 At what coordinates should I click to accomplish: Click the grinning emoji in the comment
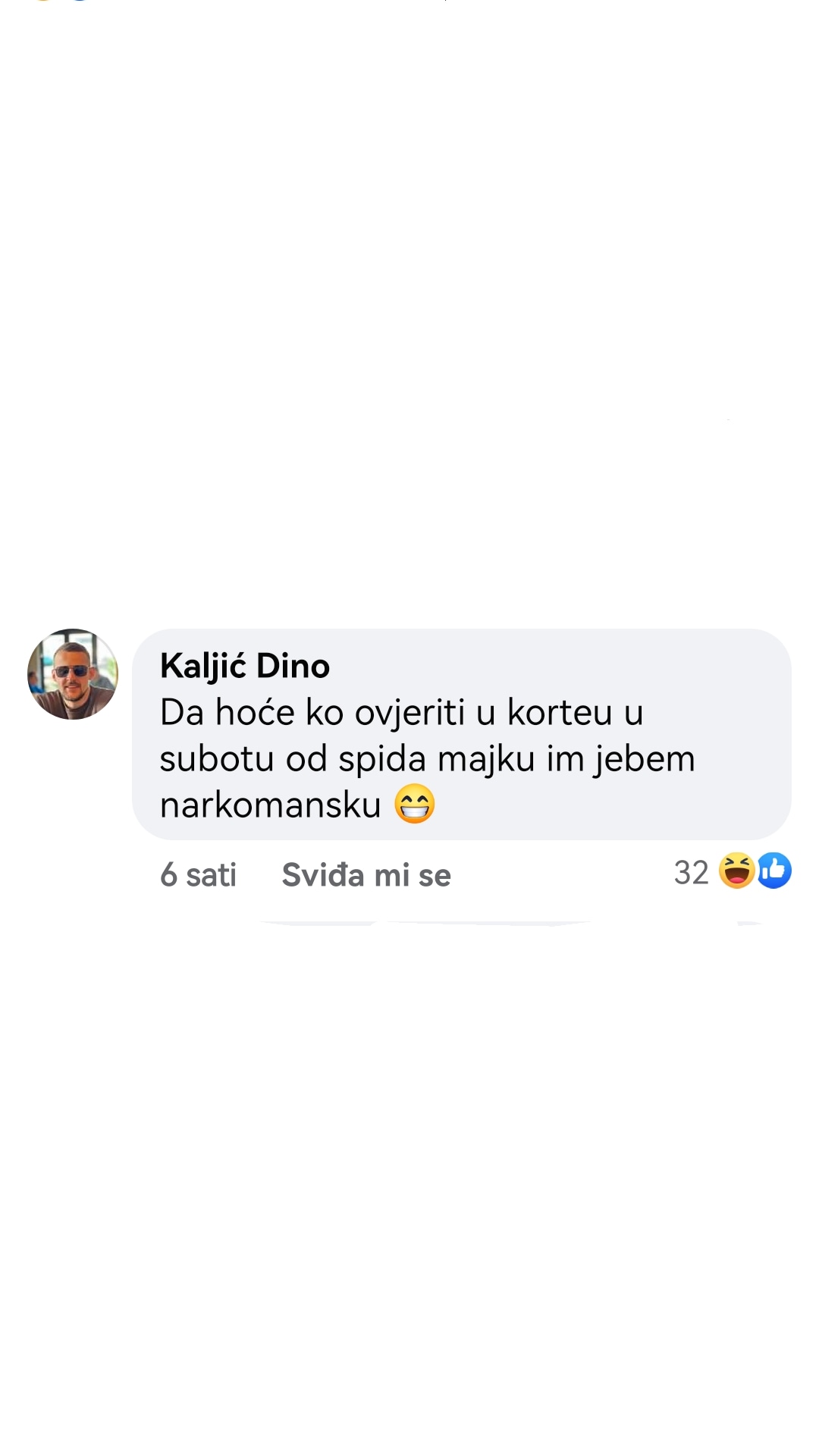click(415, 804)
